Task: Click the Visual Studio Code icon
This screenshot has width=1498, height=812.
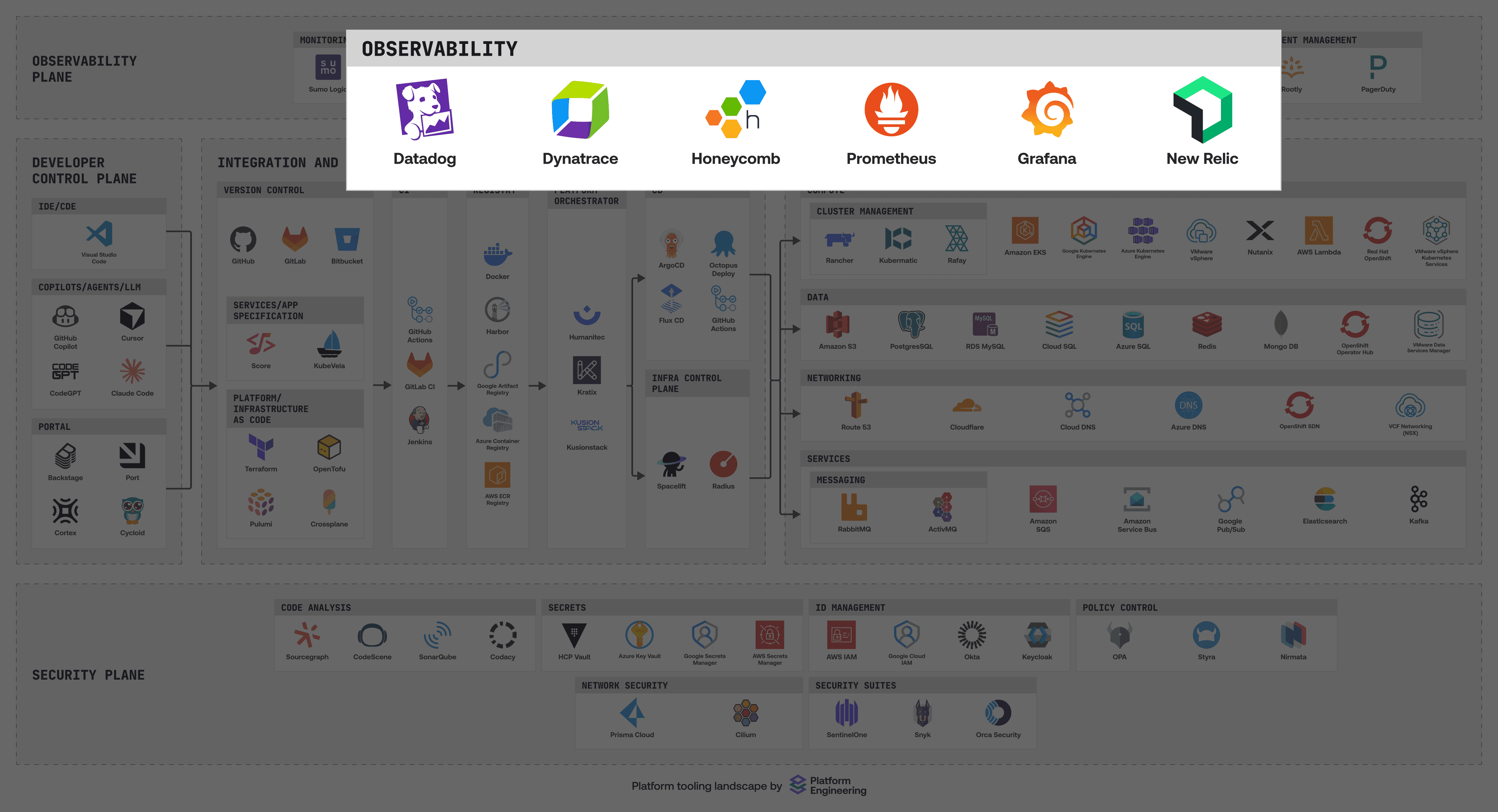Action: pyautogui.click(x=99, y=234)
